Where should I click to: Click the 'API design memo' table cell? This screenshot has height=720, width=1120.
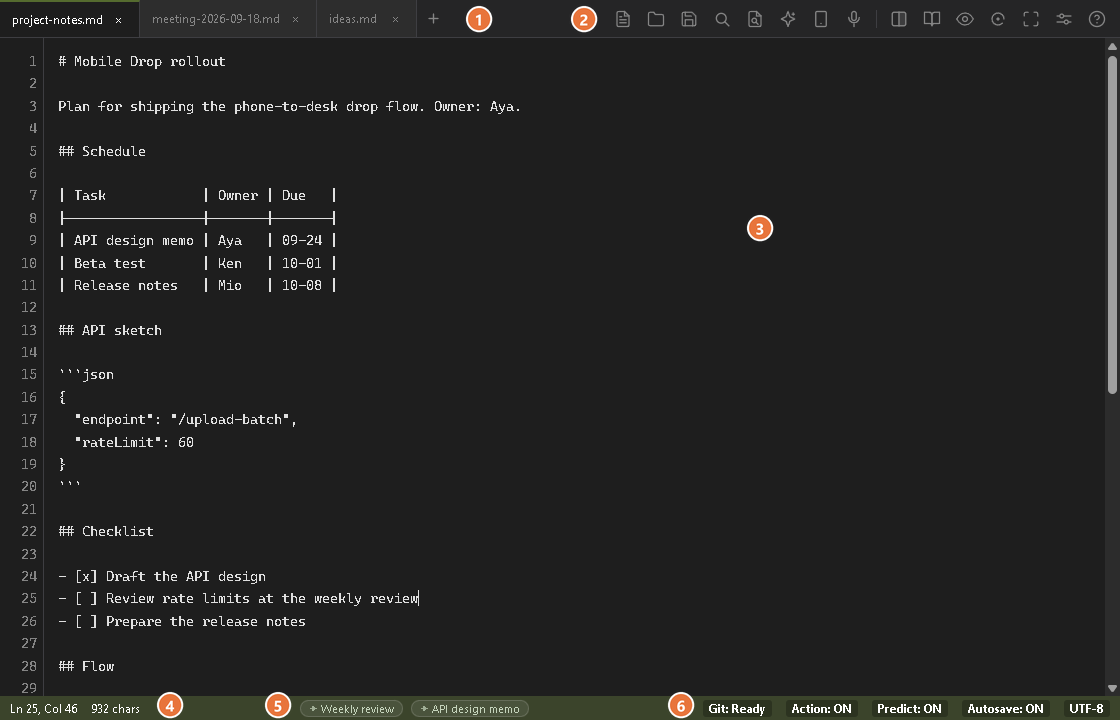click(x=134, y=241)
